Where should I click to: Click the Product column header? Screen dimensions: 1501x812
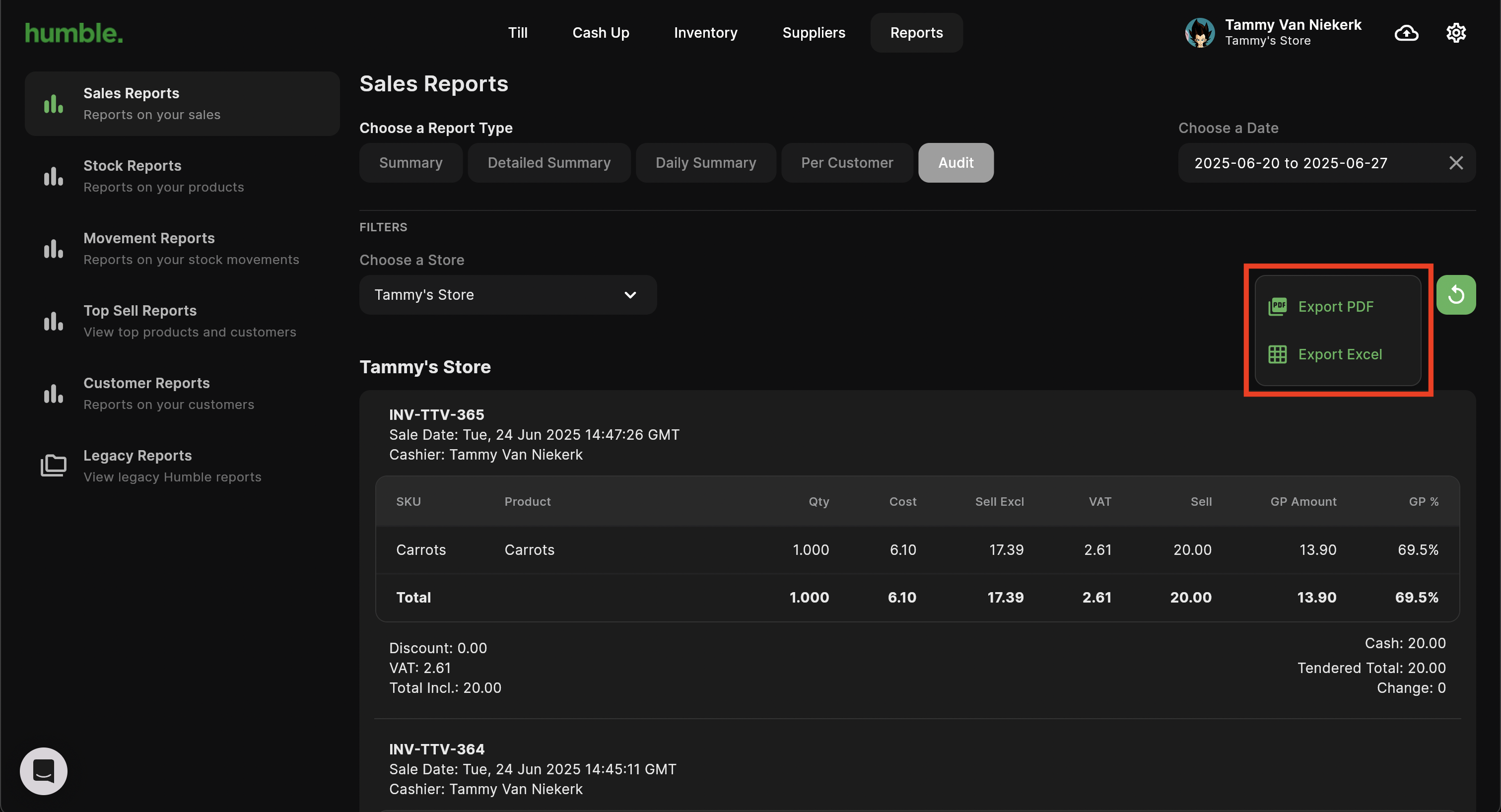[527, 501]
